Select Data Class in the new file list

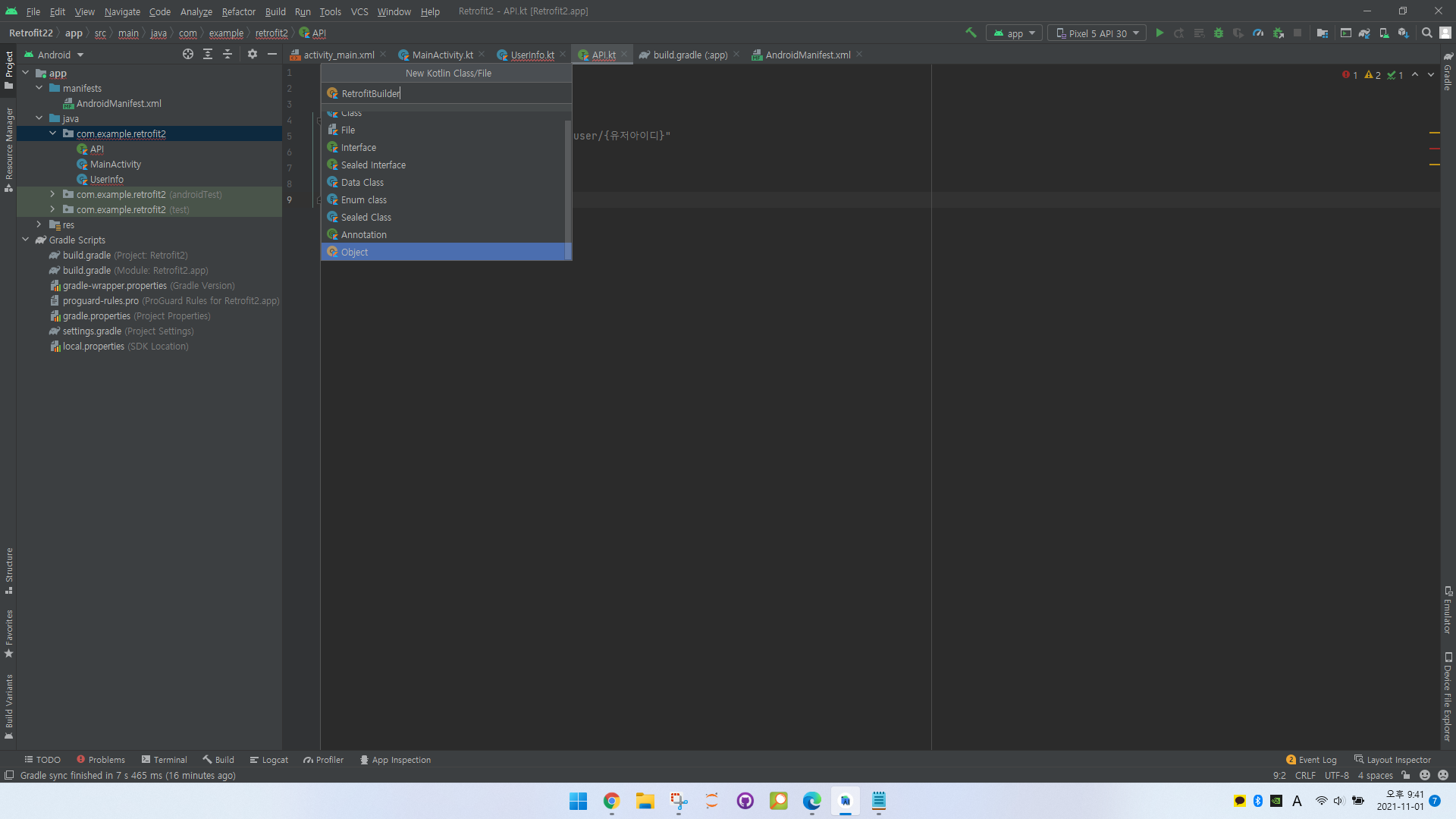tap(362, 183)
